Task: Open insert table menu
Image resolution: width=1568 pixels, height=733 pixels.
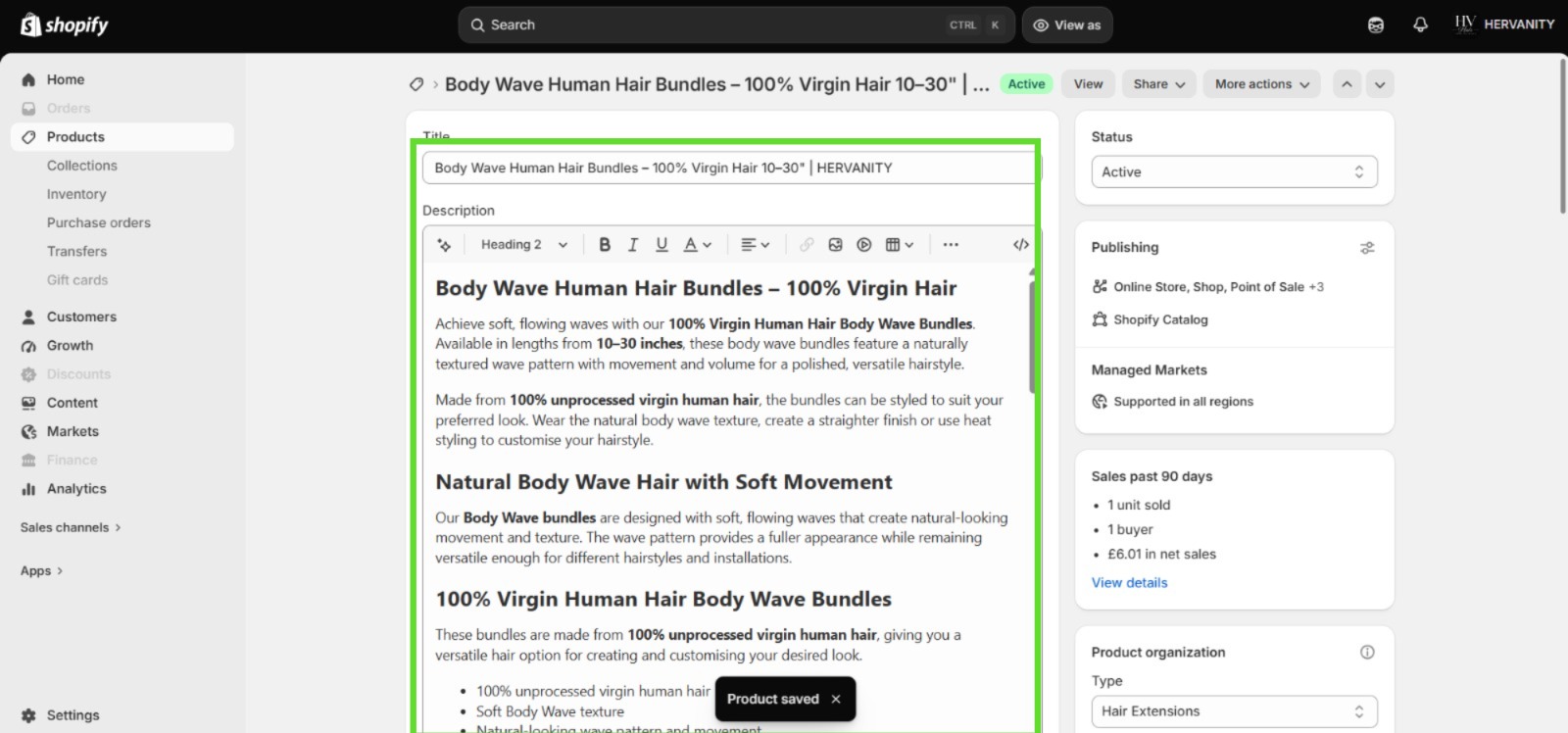Action: click(899, 245)
